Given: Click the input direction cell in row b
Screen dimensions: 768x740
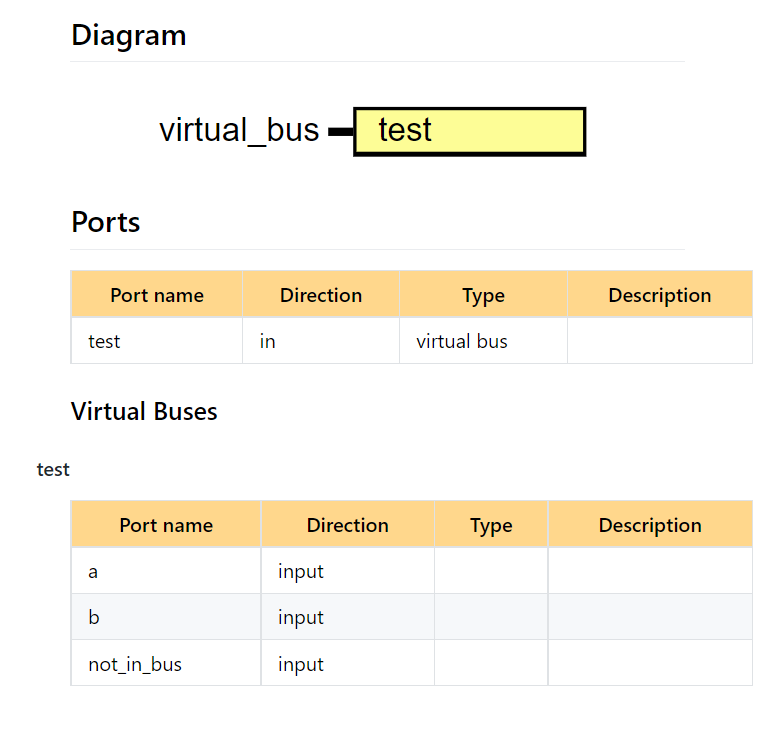Looking at the screenshot, I should click(348, 617).
